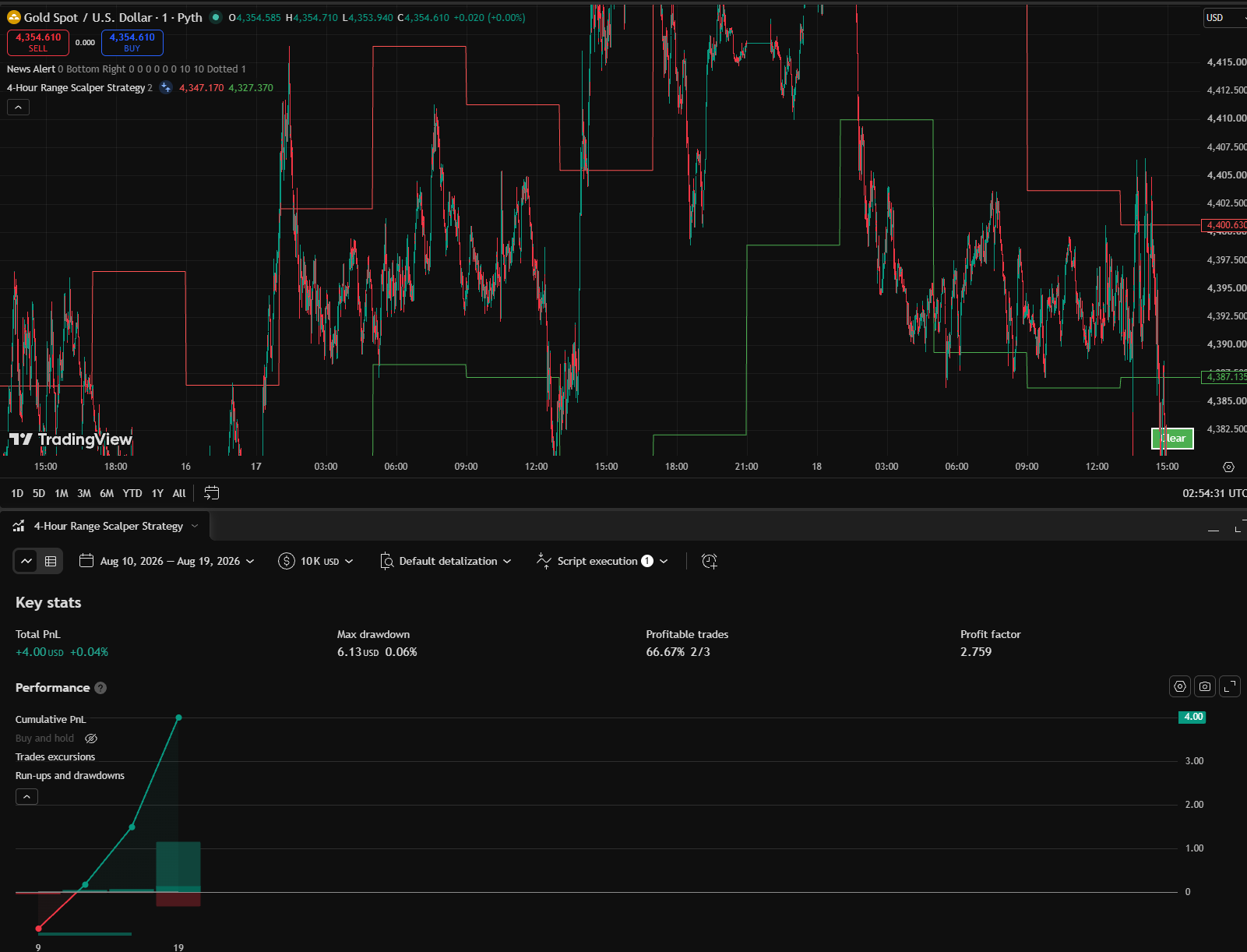This screenshot has width=1247, height=952.
Task: Open chart settings gear on time axis
Action: 1228,467
